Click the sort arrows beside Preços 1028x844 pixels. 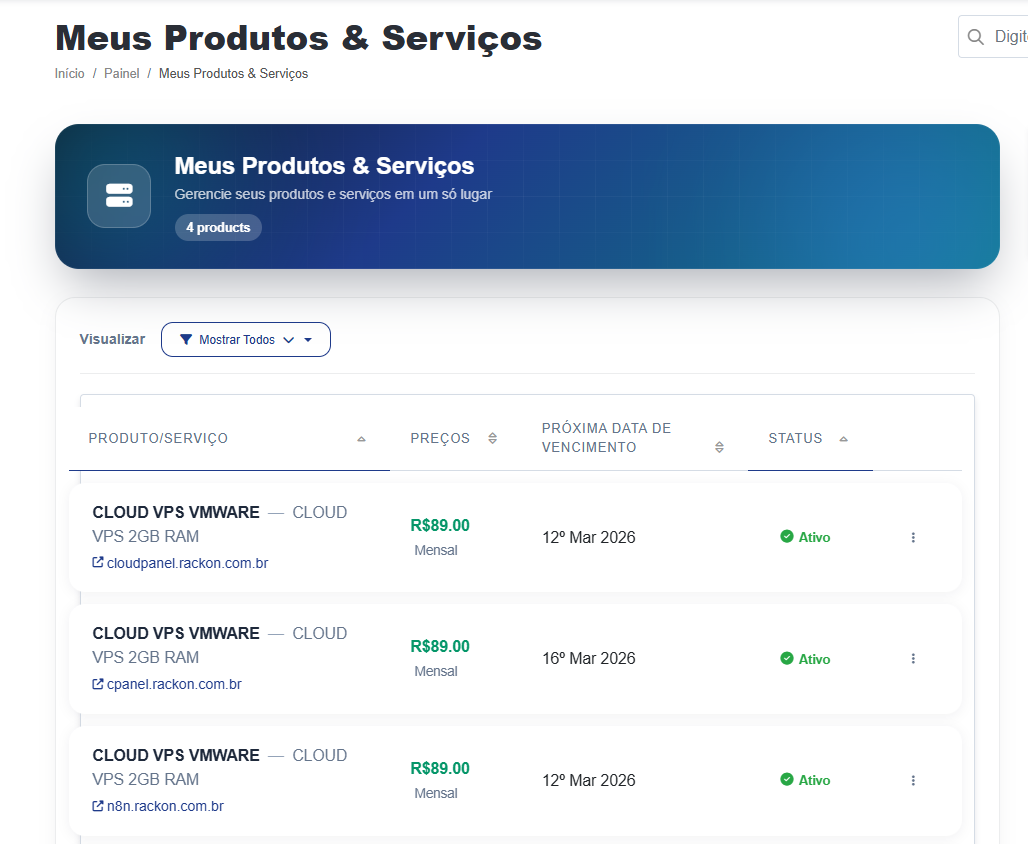(492, 438)
